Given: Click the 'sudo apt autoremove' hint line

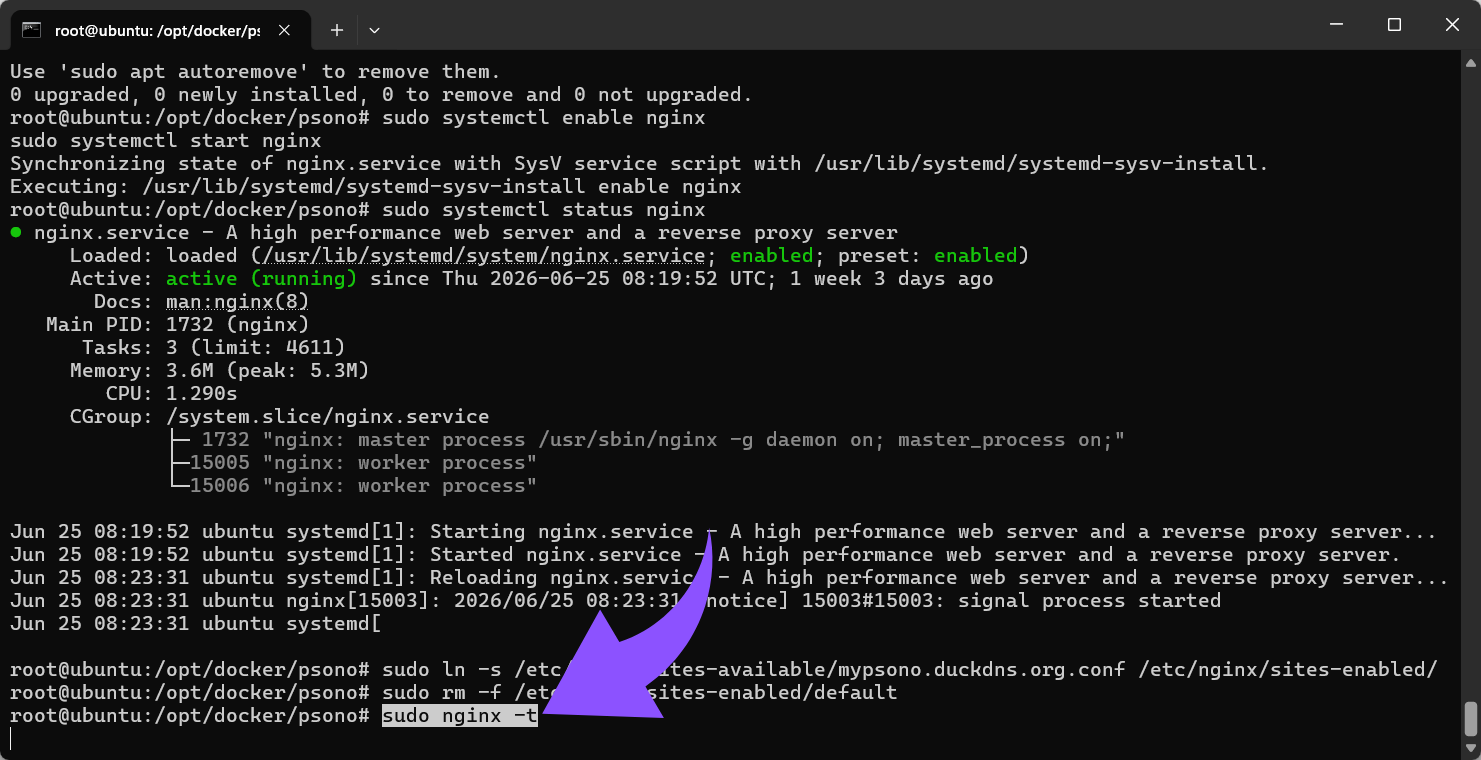Looking at the screenshot, I should [x=255, y=72].
